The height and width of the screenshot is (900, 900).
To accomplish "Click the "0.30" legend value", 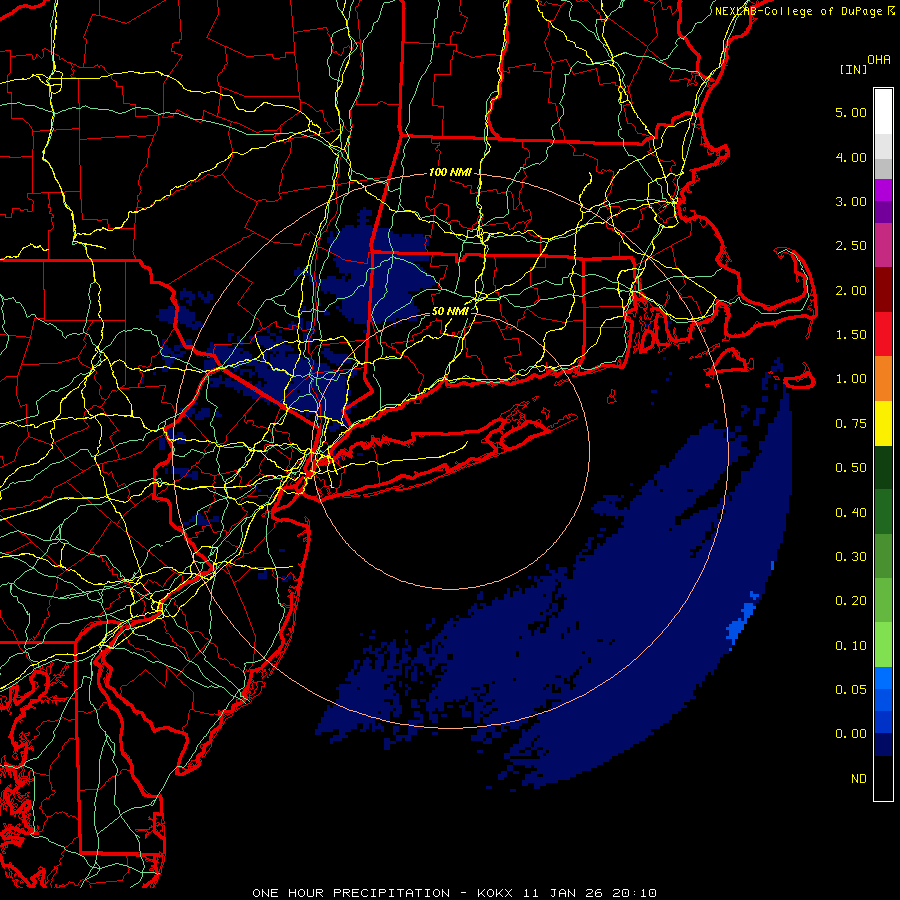I will coord(851,557).
